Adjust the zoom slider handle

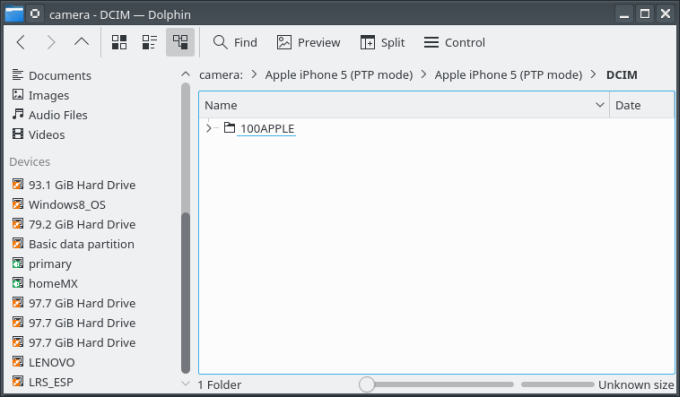(367, 384)
